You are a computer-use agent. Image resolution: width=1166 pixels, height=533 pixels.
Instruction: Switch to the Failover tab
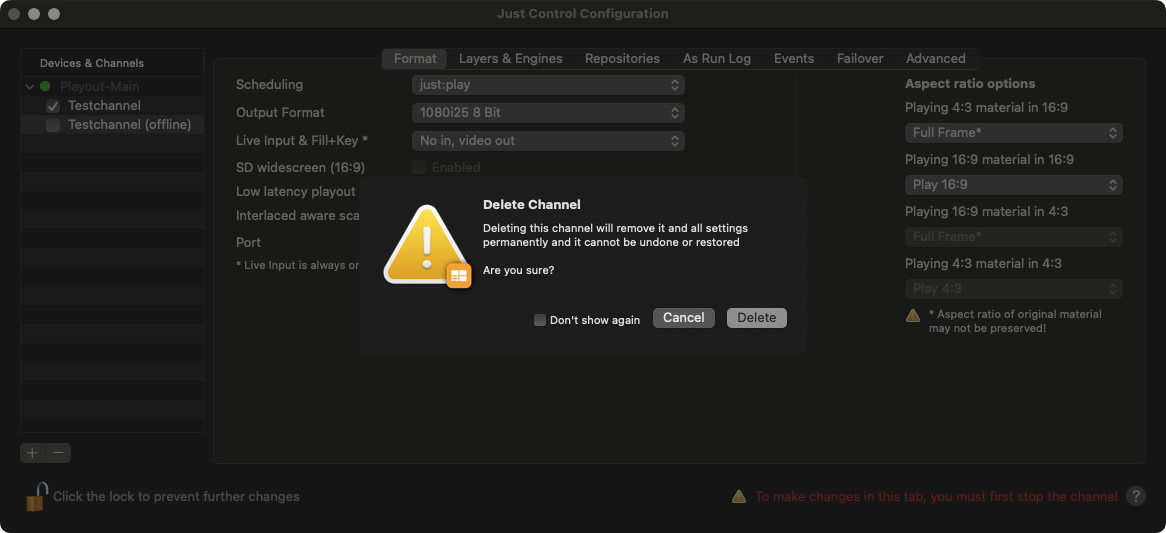860,59
